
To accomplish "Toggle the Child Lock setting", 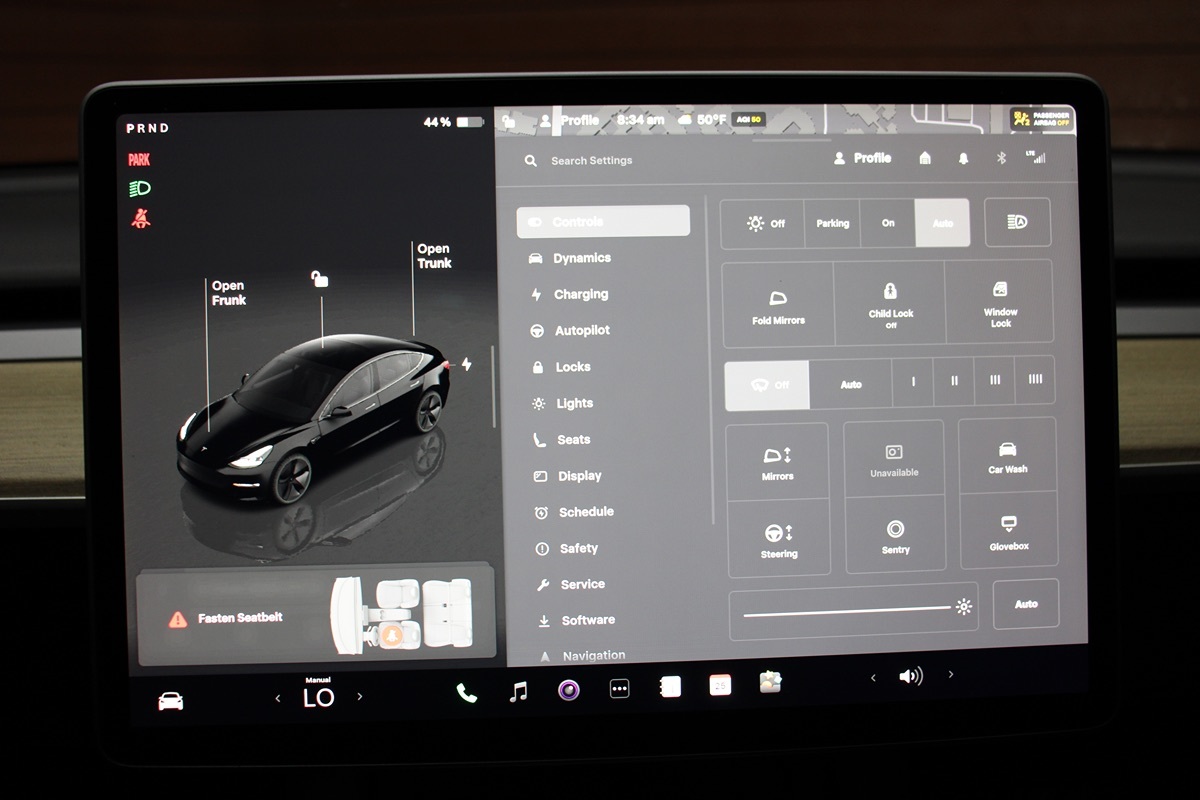I will (x=890, y=304).
